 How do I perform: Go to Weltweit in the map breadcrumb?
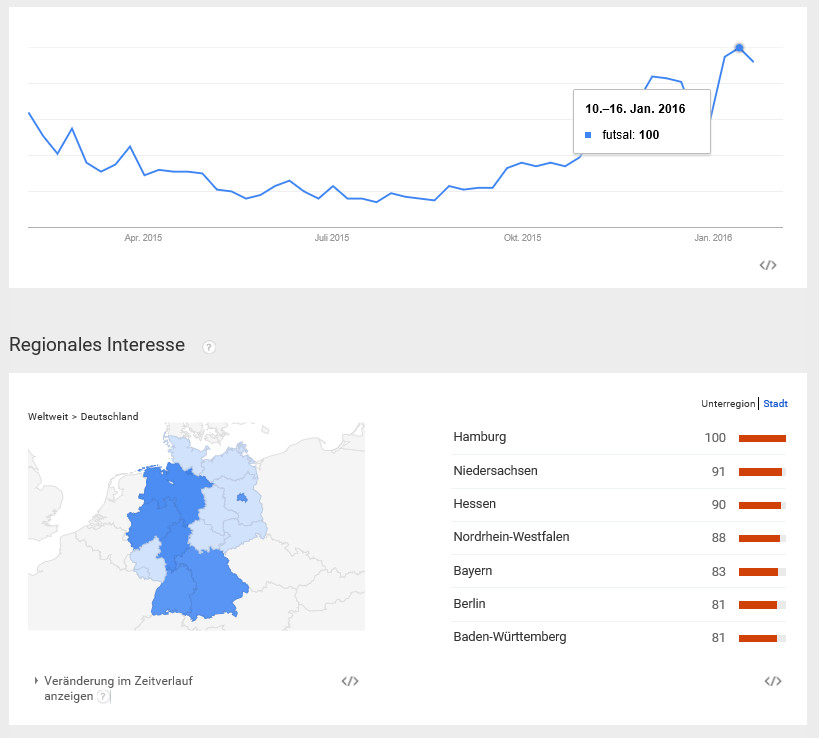click(x=47, y=416)
